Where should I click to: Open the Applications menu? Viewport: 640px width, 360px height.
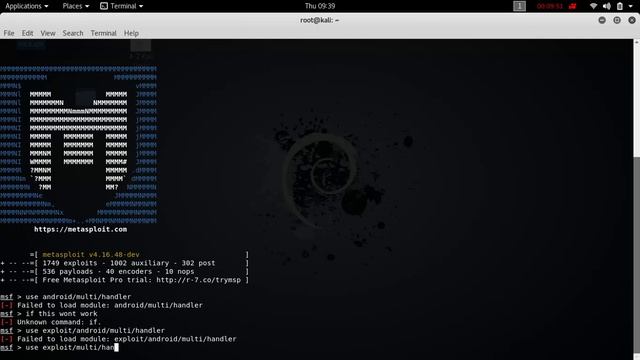point(27,6)
